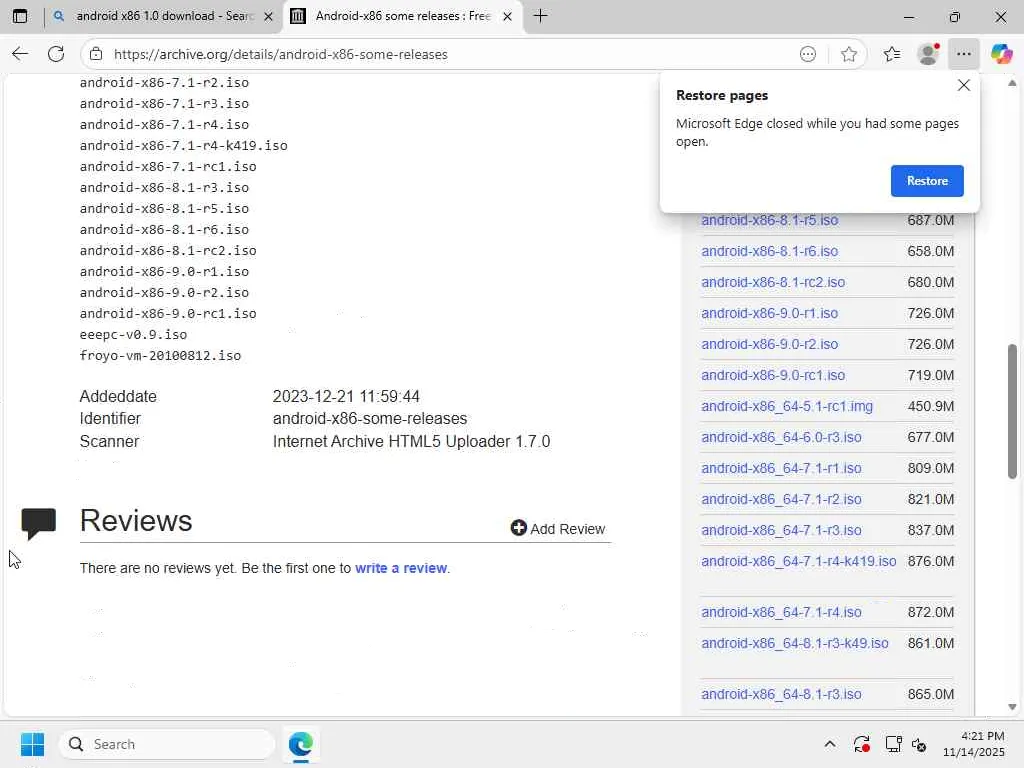Open tab actions menu icon
This screenshot has width=1024, height=768.
[20, 16]
